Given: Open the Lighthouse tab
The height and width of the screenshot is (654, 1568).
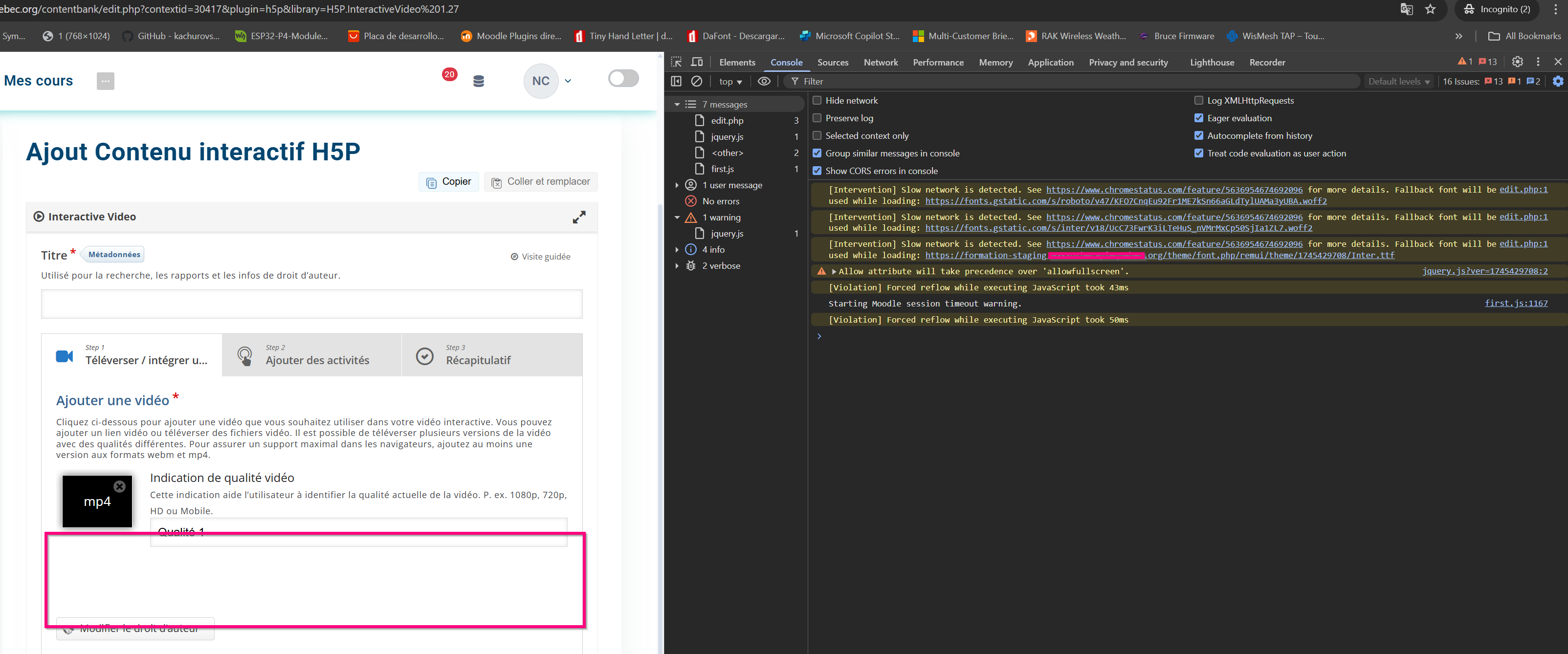Looking at the screenshot, I should (x=1212, y=62).
